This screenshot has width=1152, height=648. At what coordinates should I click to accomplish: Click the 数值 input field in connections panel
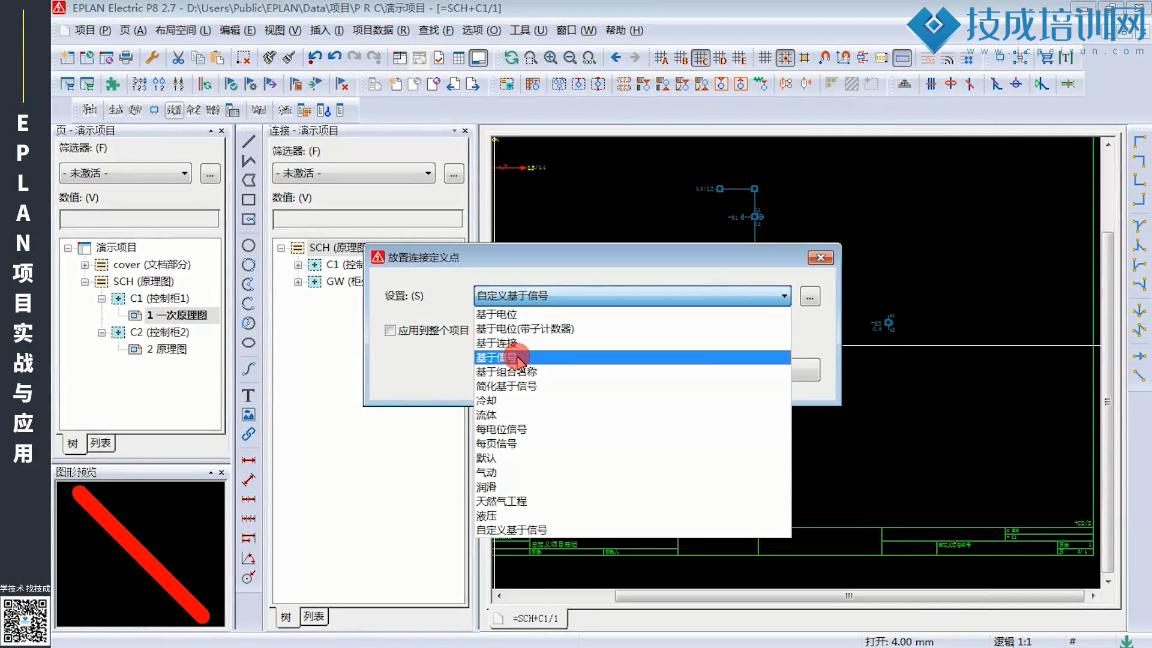pyautogui.click(x=367, y=219)
